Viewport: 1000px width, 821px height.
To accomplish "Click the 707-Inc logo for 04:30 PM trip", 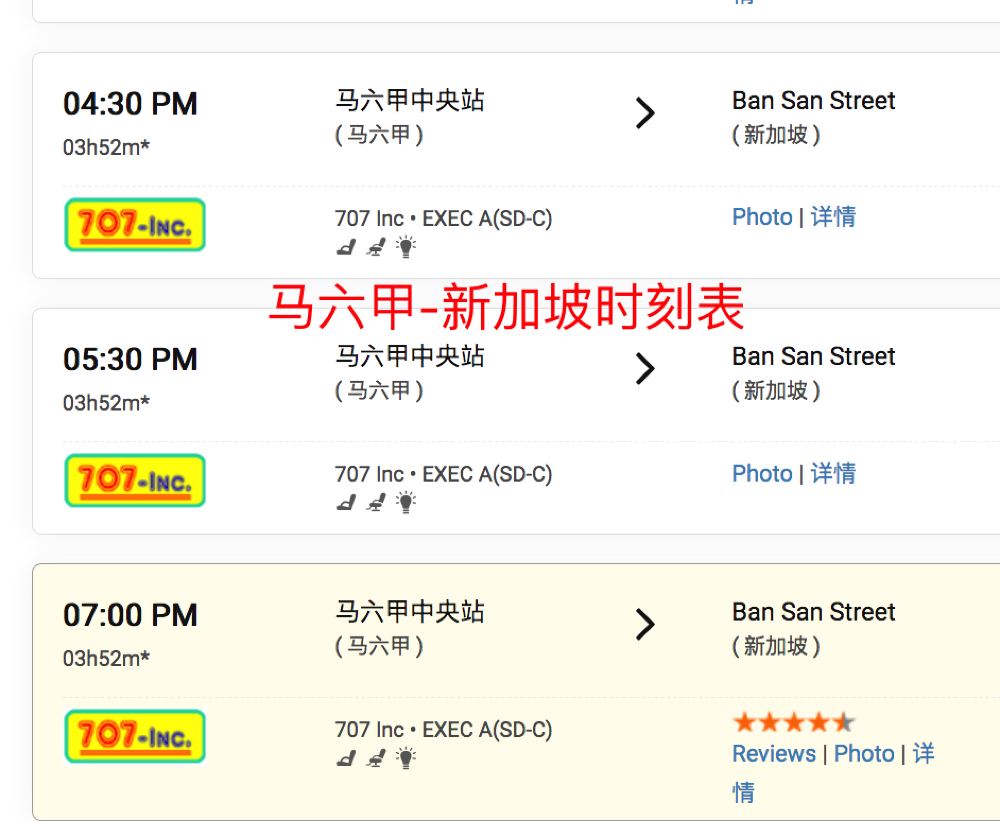I will point(135,225).
